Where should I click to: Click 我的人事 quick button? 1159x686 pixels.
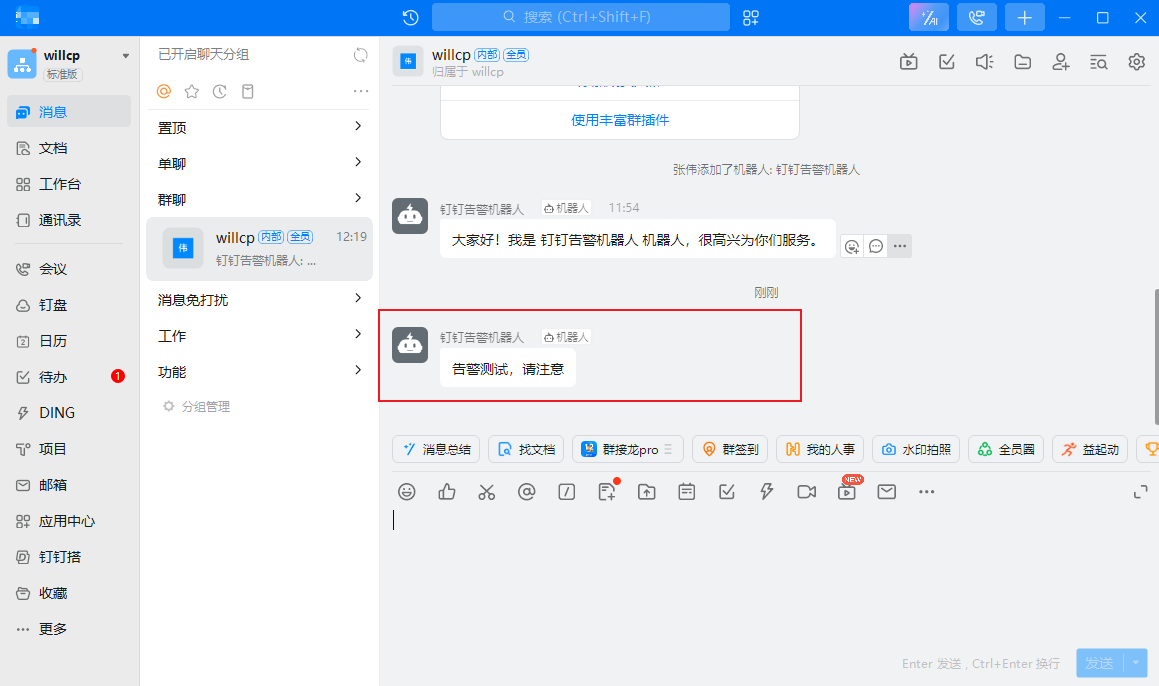820,449
